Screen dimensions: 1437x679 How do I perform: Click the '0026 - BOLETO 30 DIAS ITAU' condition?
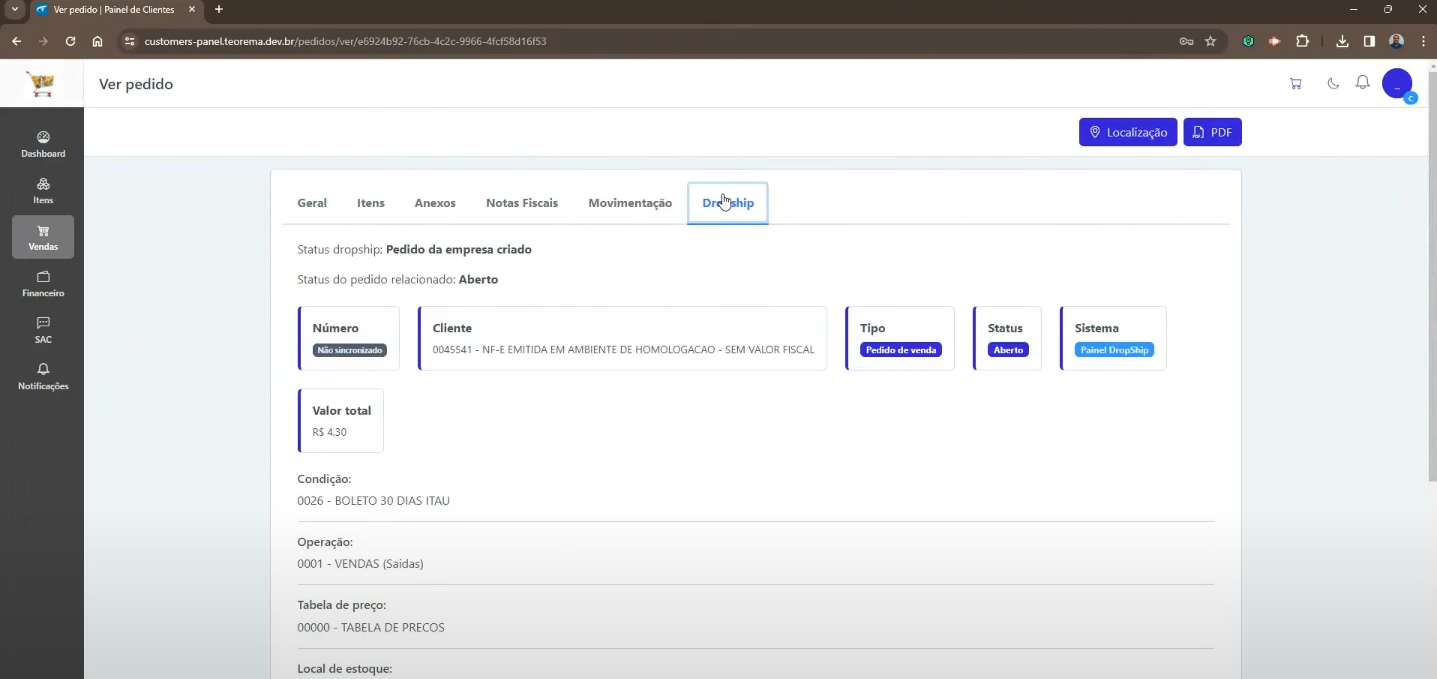[374, 501]
